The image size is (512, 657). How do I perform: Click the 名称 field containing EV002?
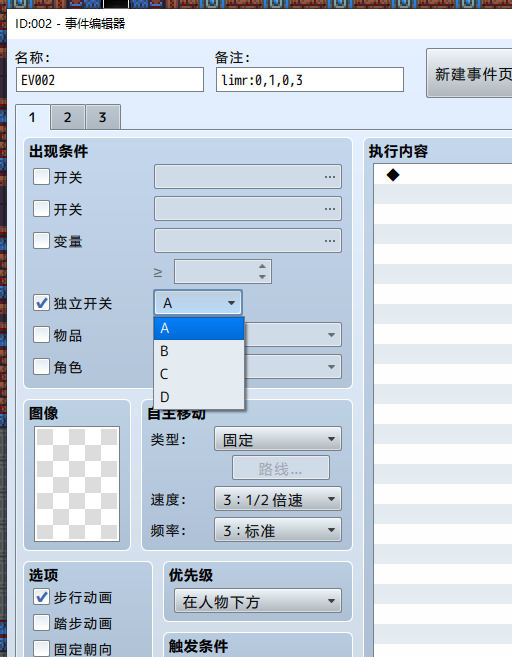110,80
